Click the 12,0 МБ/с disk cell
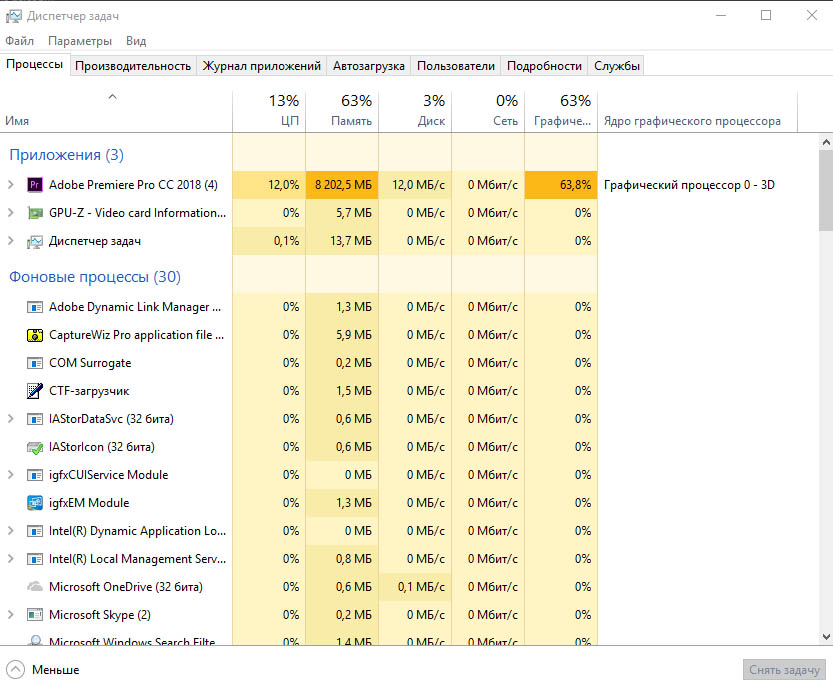833x692 pixels. tap(415, 185)
